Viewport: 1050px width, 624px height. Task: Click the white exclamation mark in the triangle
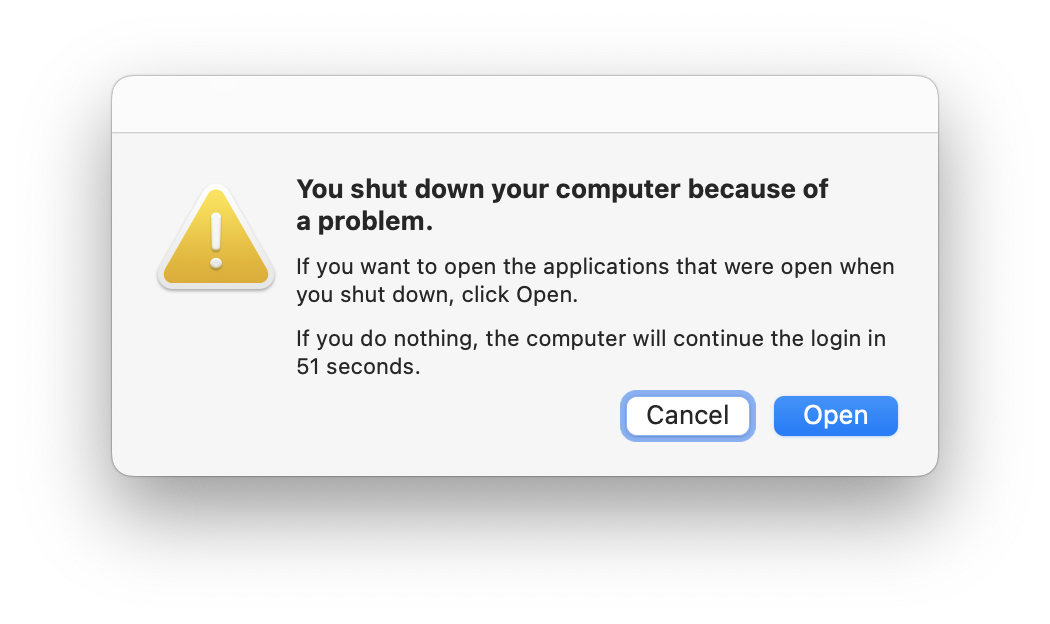pyautogui.click(x=216, y=240)
